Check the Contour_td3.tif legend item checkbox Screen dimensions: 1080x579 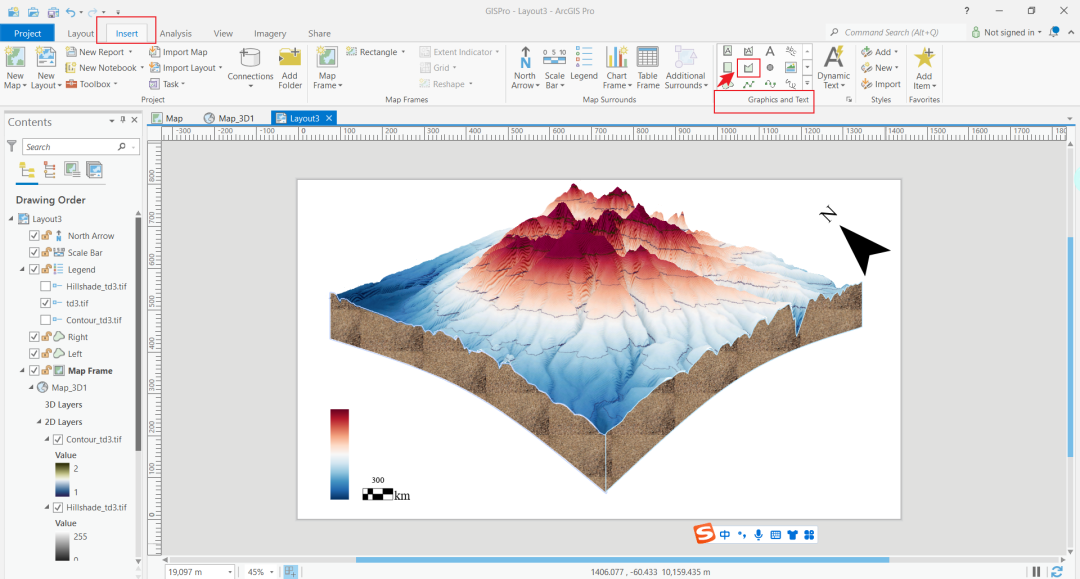click(45, 319)
